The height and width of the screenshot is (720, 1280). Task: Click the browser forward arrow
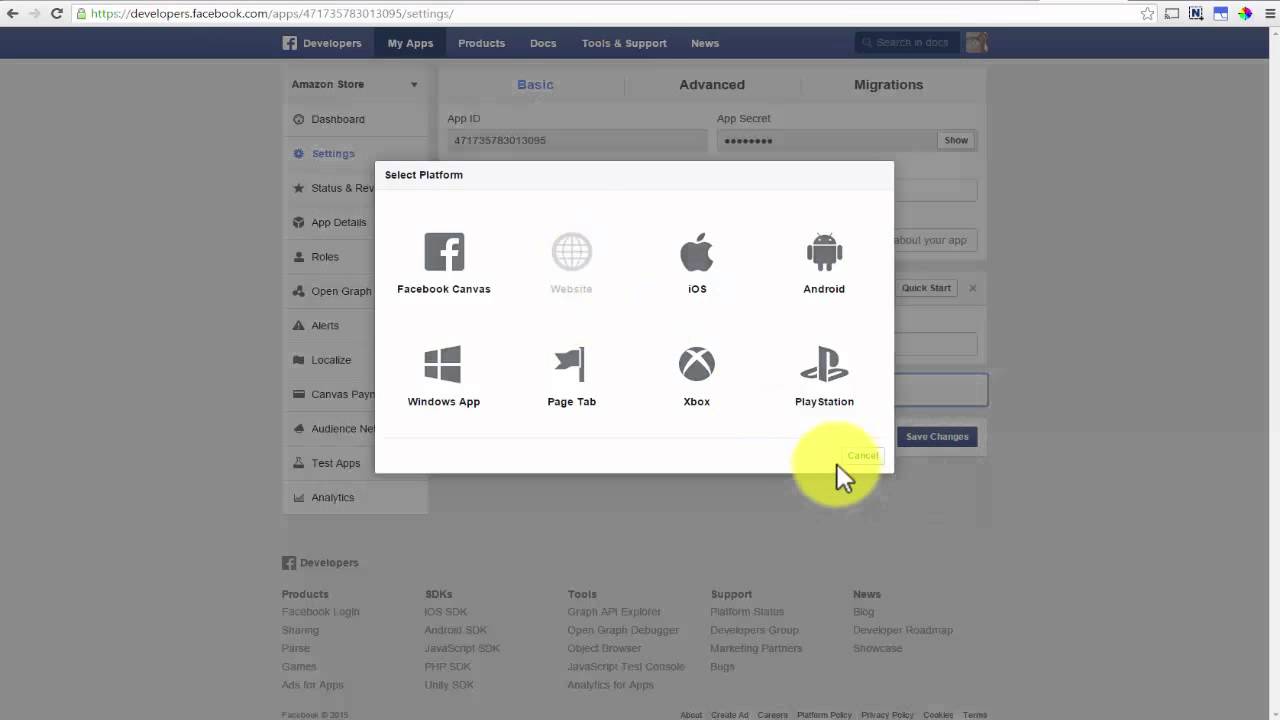point(35,13)
